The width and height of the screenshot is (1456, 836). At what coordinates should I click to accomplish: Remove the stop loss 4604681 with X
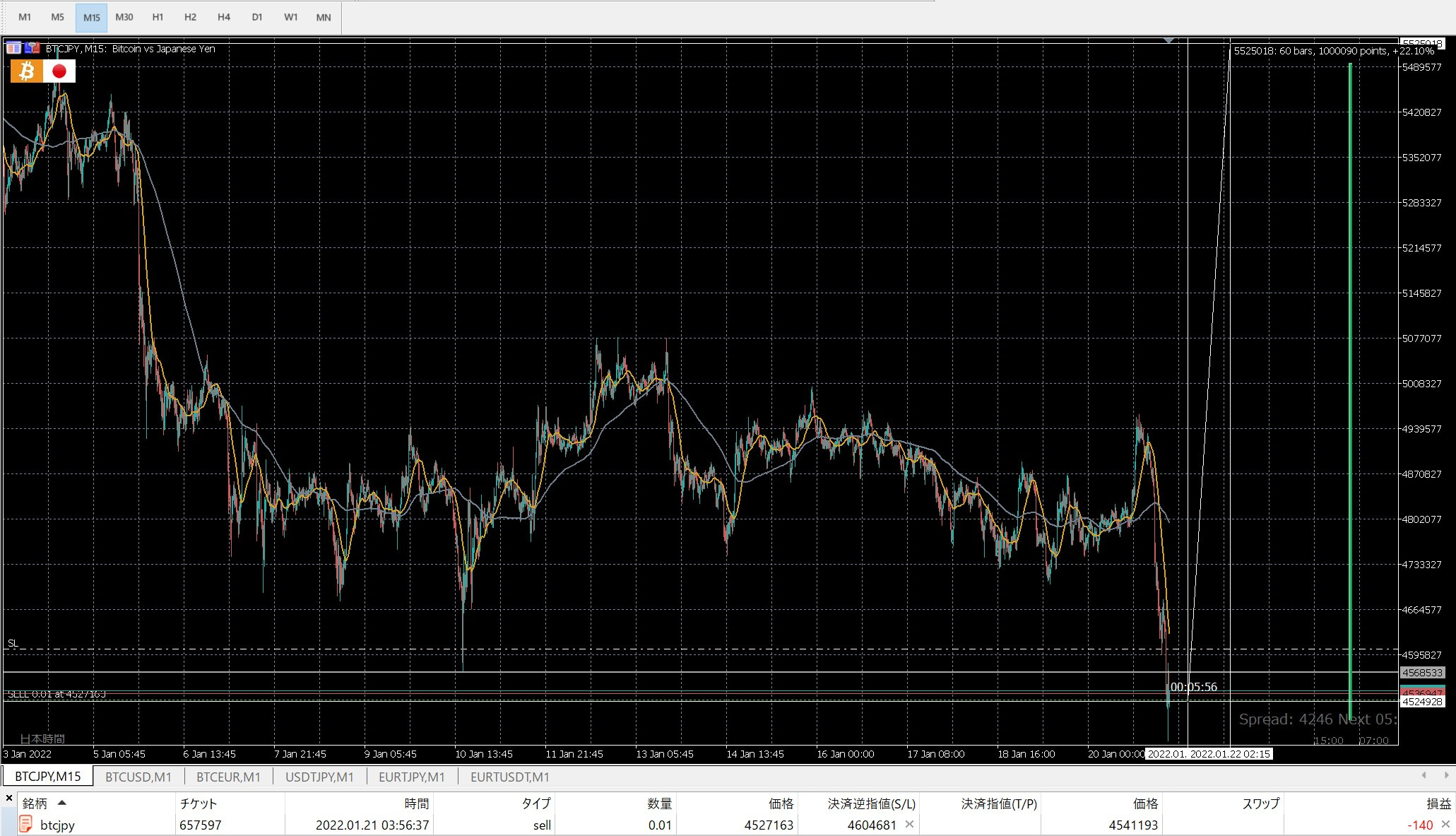(x=909, y=824)
